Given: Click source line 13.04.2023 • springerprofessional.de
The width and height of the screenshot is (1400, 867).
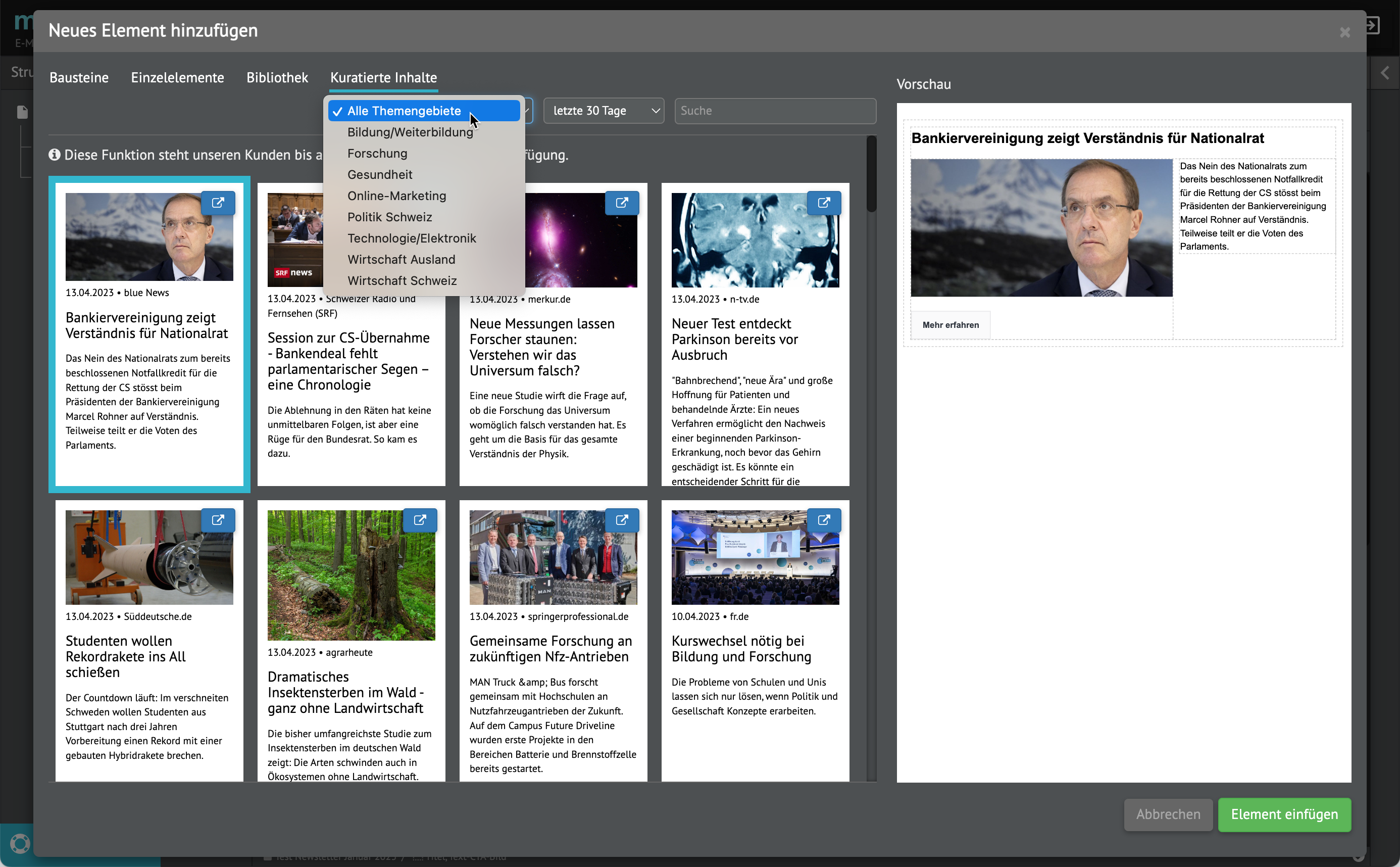Looking at the screenshot, I should coord(548,616).
